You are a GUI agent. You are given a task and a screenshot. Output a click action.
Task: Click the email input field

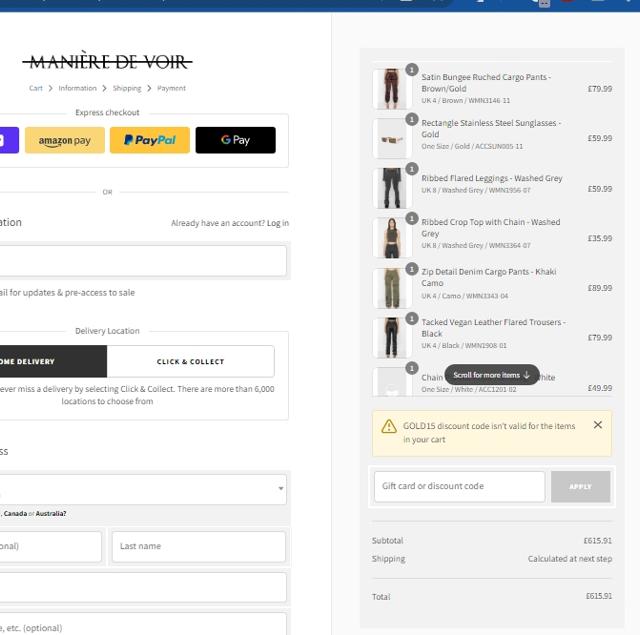(x=143, y=260)
